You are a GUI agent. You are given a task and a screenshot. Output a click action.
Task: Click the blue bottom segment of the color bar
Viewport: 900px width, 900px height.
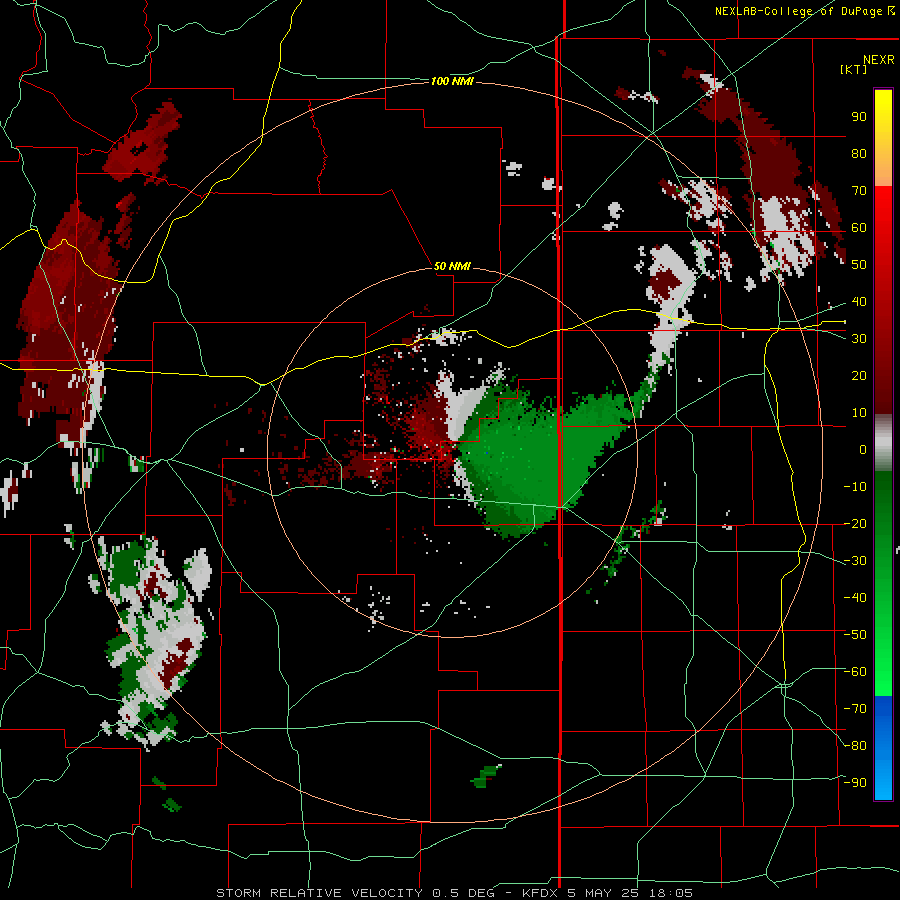tap(883, 748)
